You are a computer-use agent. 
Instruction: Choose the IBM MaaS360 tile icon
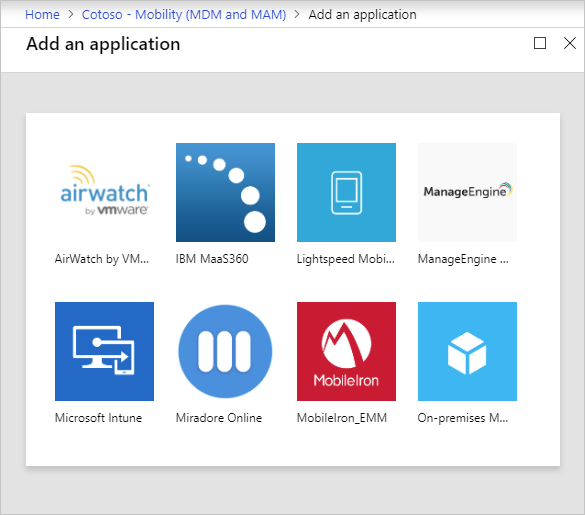pos(225,192)
